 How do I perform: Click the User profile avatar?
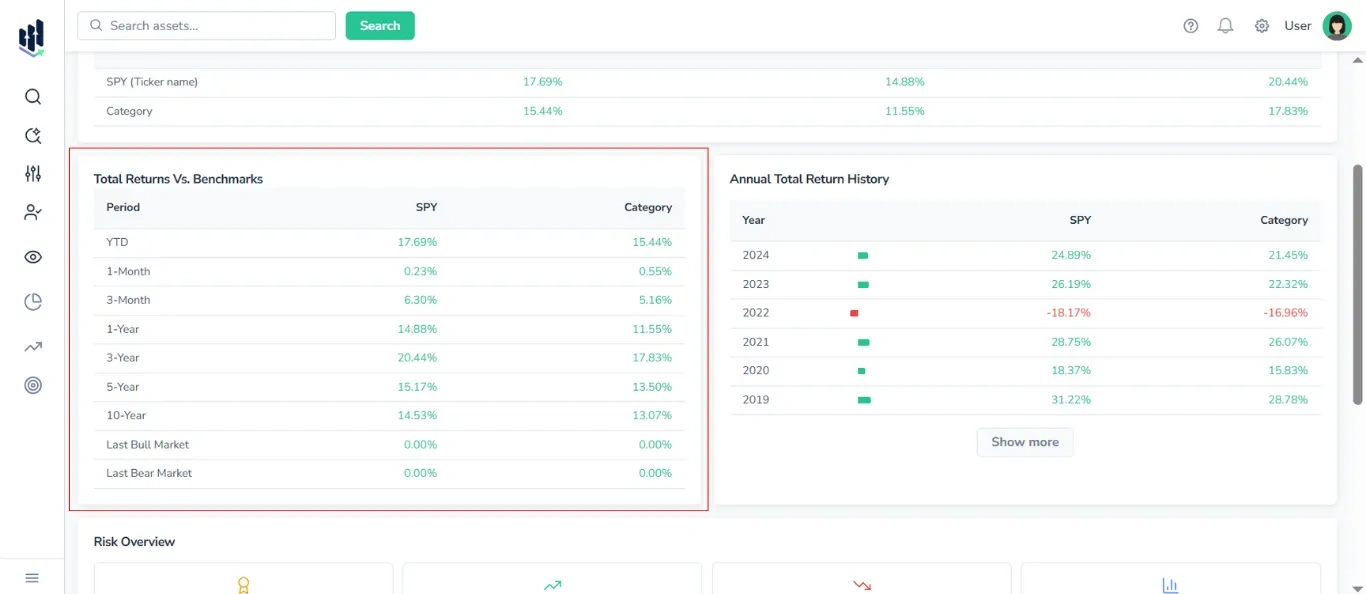click(1336, 25)
